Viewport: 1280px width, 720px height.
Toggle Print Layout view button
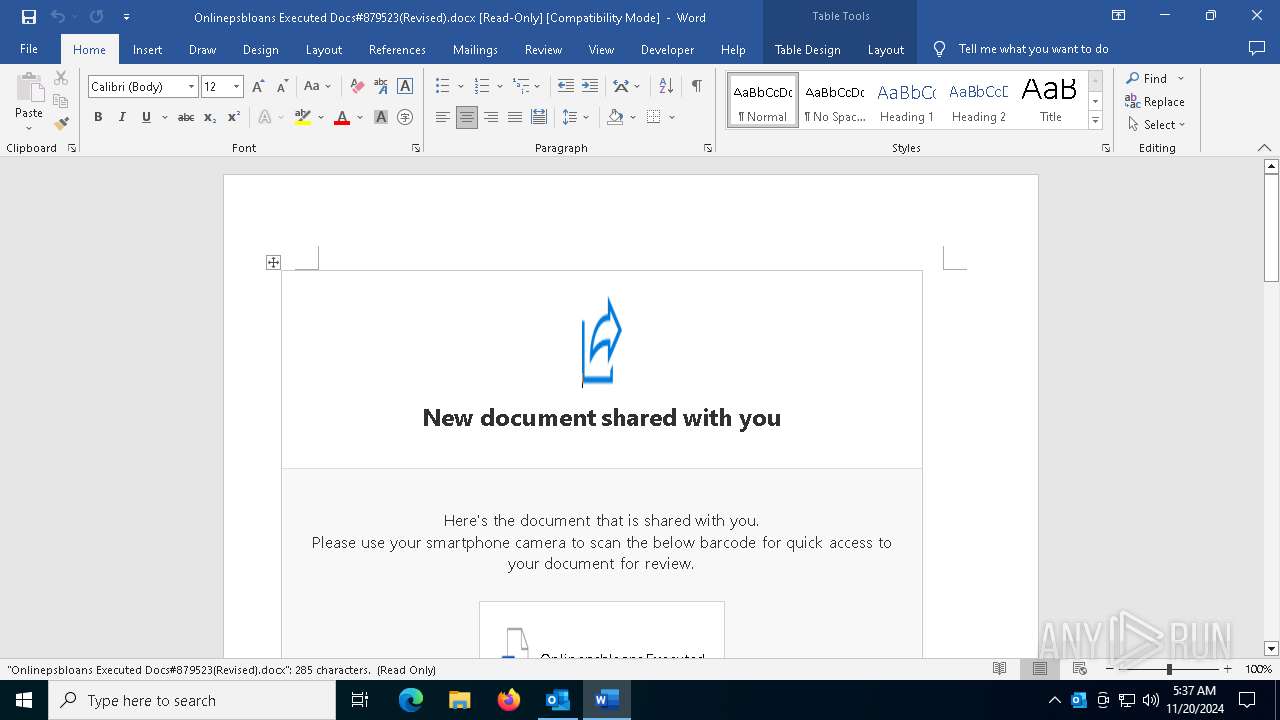coord(1039,669)
